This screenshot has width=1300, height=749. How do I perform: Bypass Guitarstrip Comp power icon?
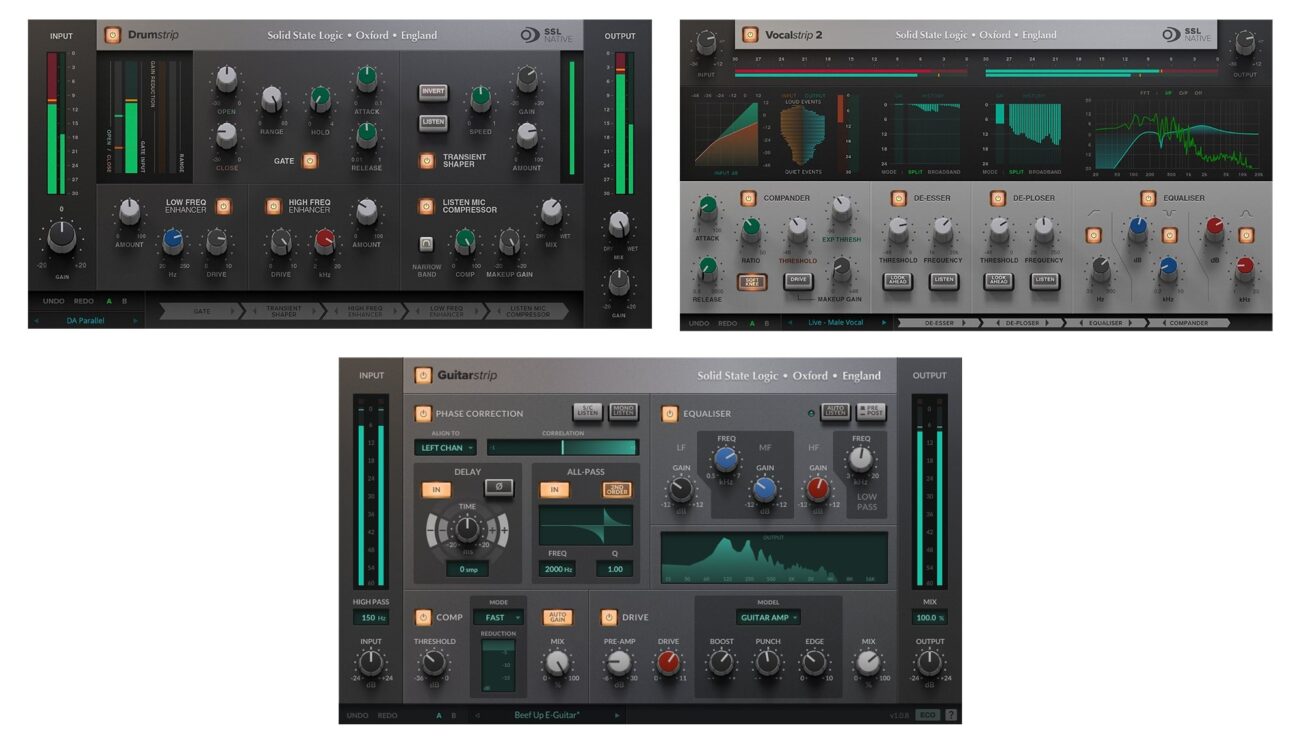(x=422, y=617)
